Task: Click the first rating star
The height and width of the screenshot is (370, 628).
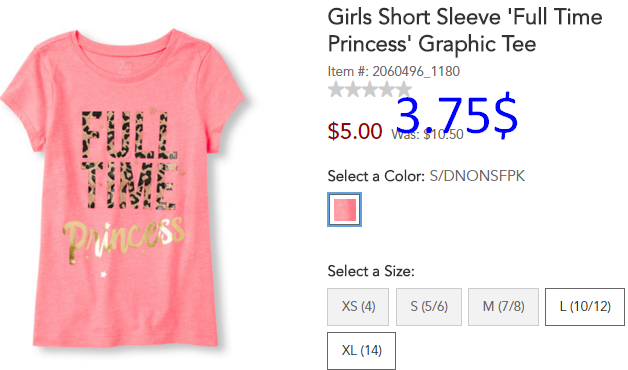Action: tap(336, 89)
